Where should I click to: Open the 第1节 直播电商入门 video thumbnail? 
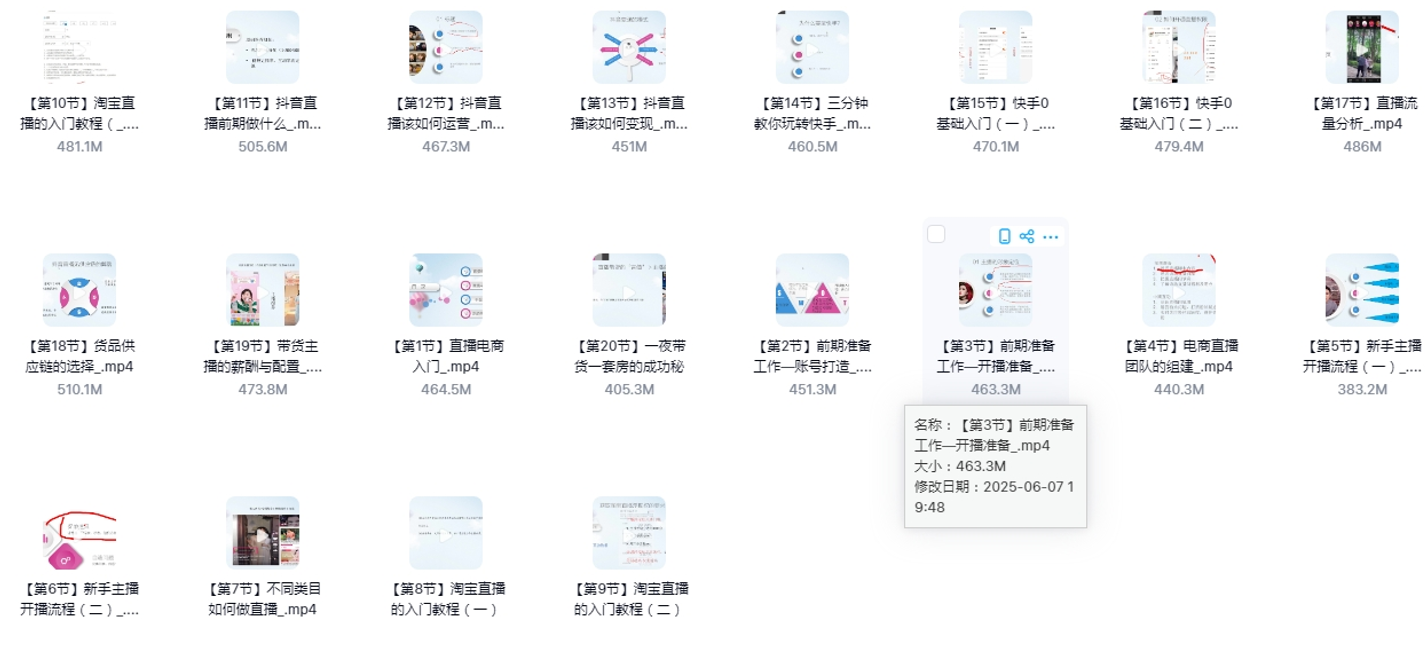tap(446, 290)
